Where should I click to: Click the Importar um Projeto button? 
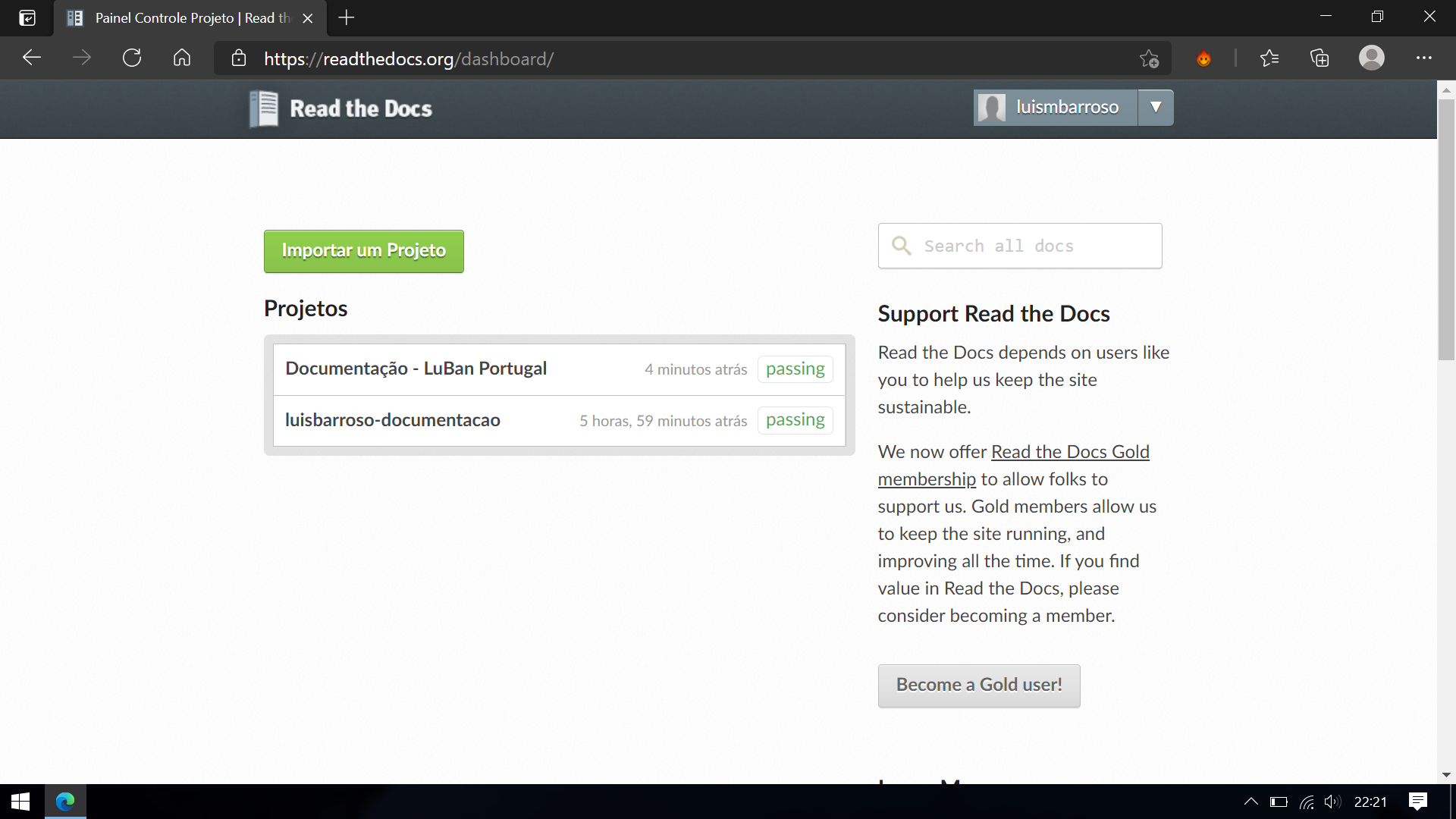pyautogui.click(x=364, y=251)
